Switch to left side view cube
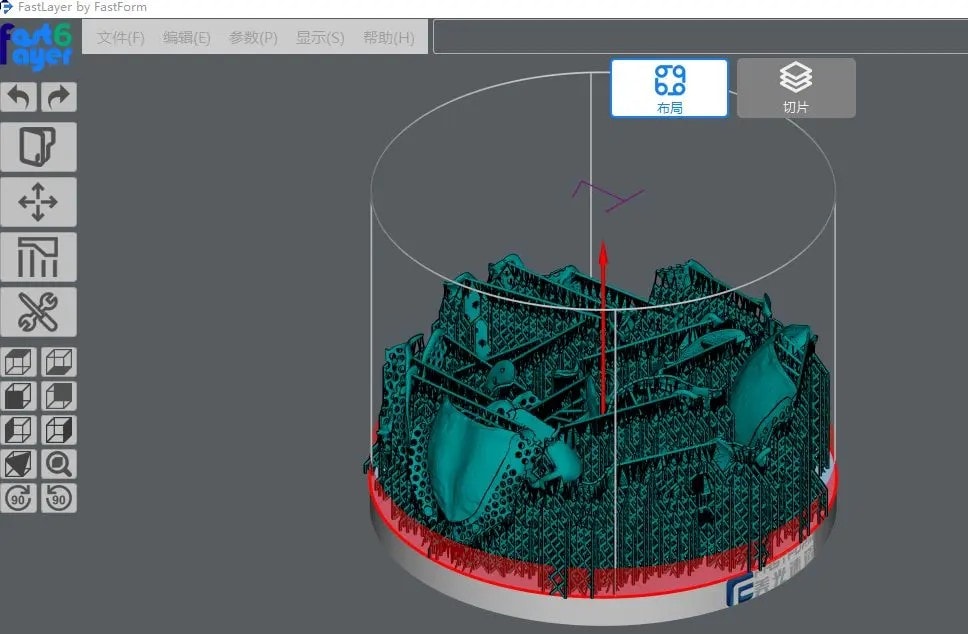The width and height of the screenshot is (968, 634). click(20, 430)
